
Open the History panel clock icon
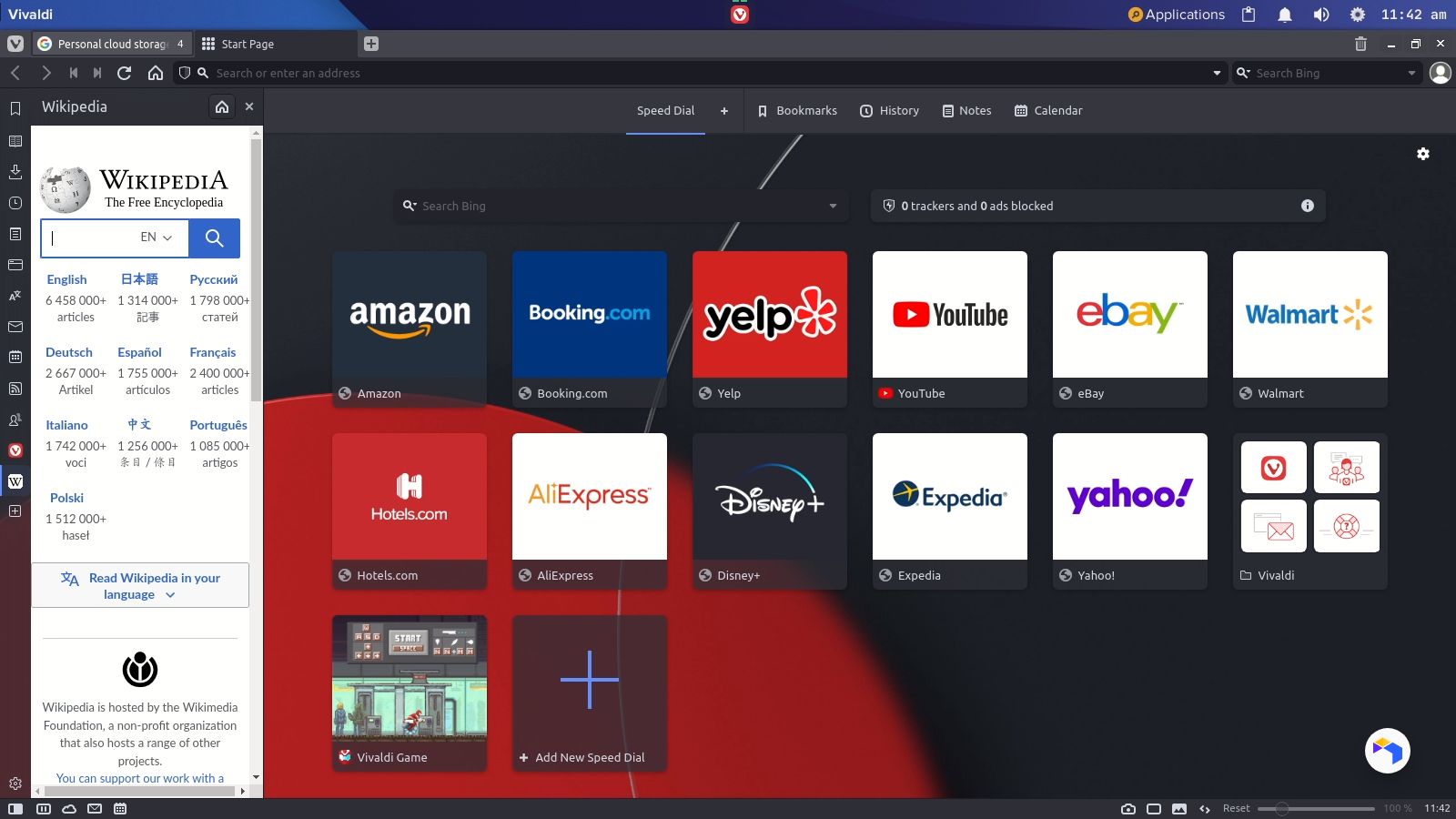(x=15, y=203)
